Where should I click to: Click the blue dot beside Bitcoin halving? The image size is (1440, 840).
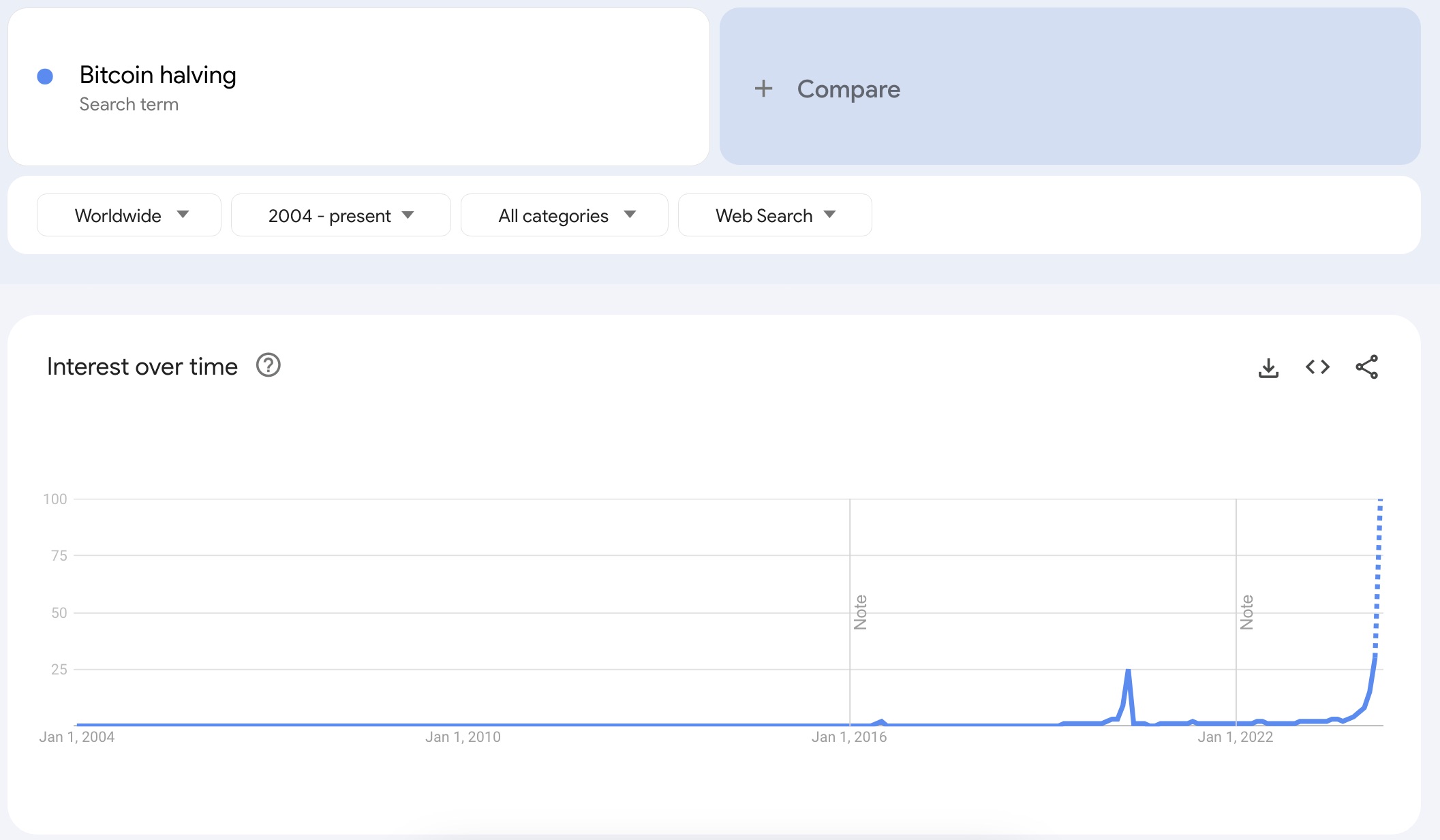point(45,76)
